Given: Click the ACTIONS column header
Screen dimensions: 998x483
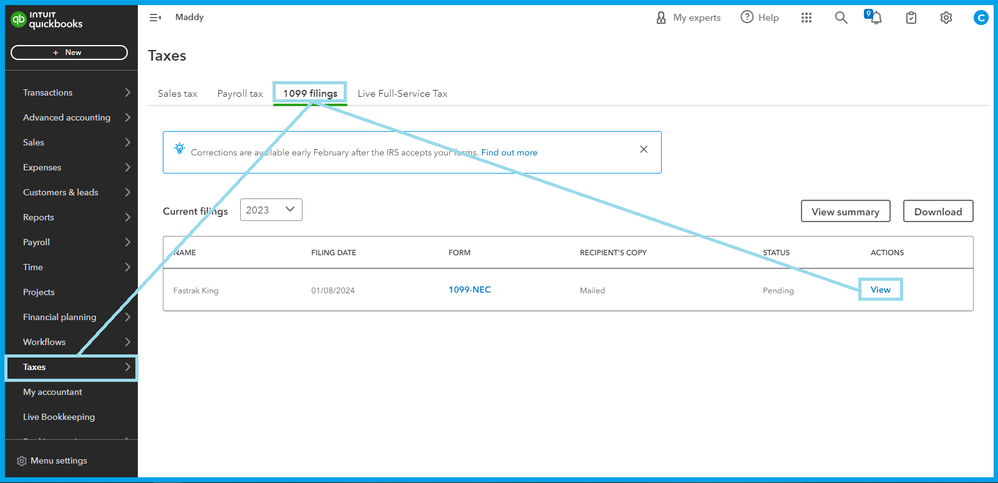Looking at the screenshot, I should click(x=887, y=253).
